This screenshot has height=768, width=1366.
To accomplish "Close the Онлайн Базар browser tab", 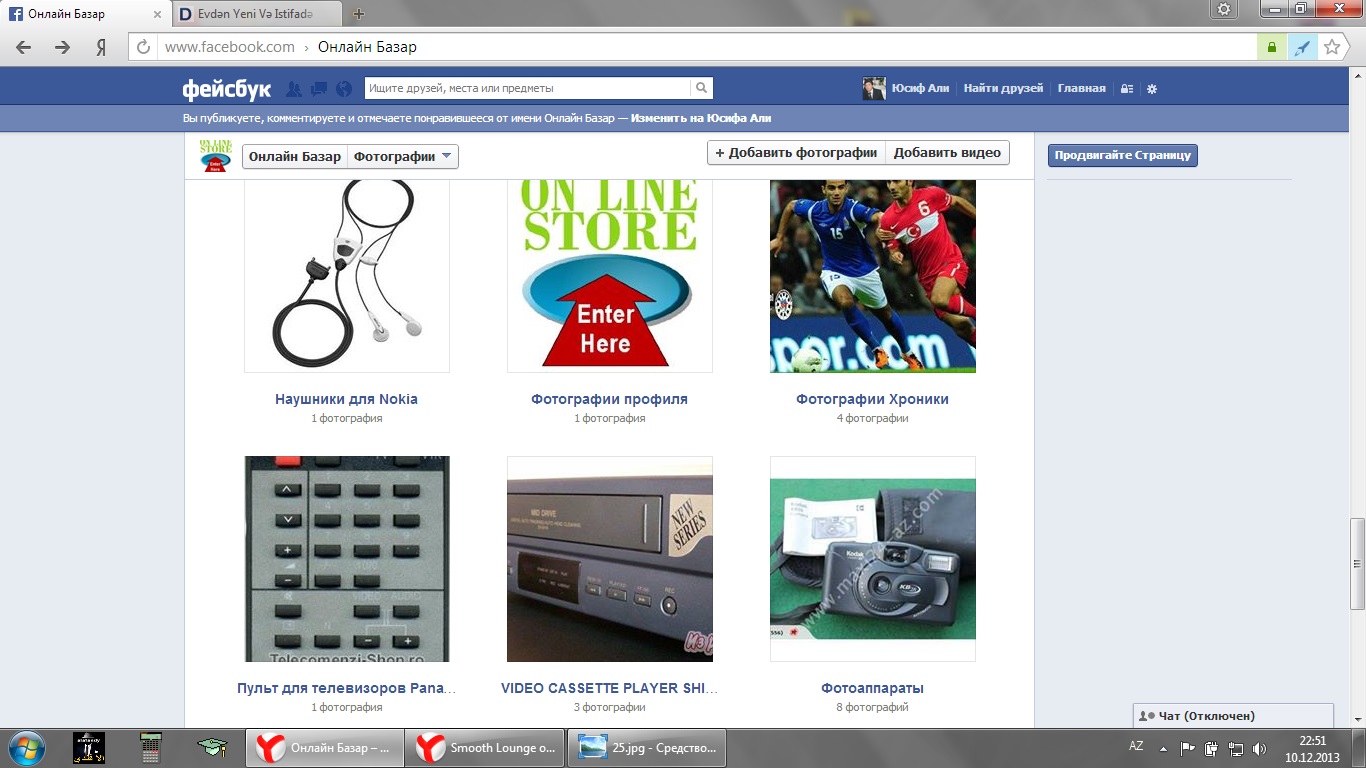I will click(157, 14).
